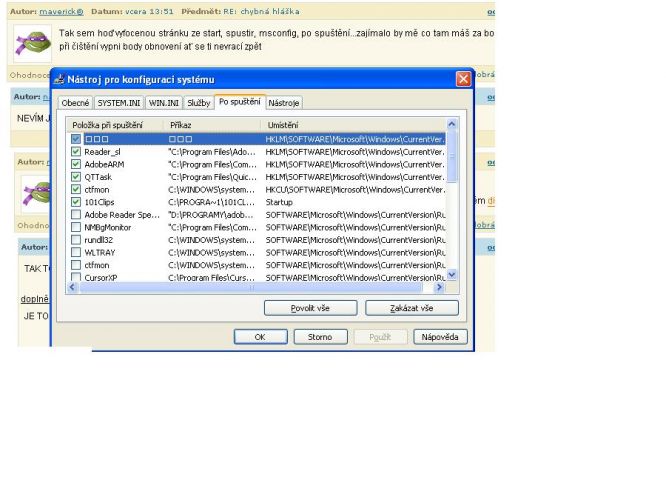Open the Nástroje tab
The height and width of the screenshot is (500, 666).
[x=284, y=103]
